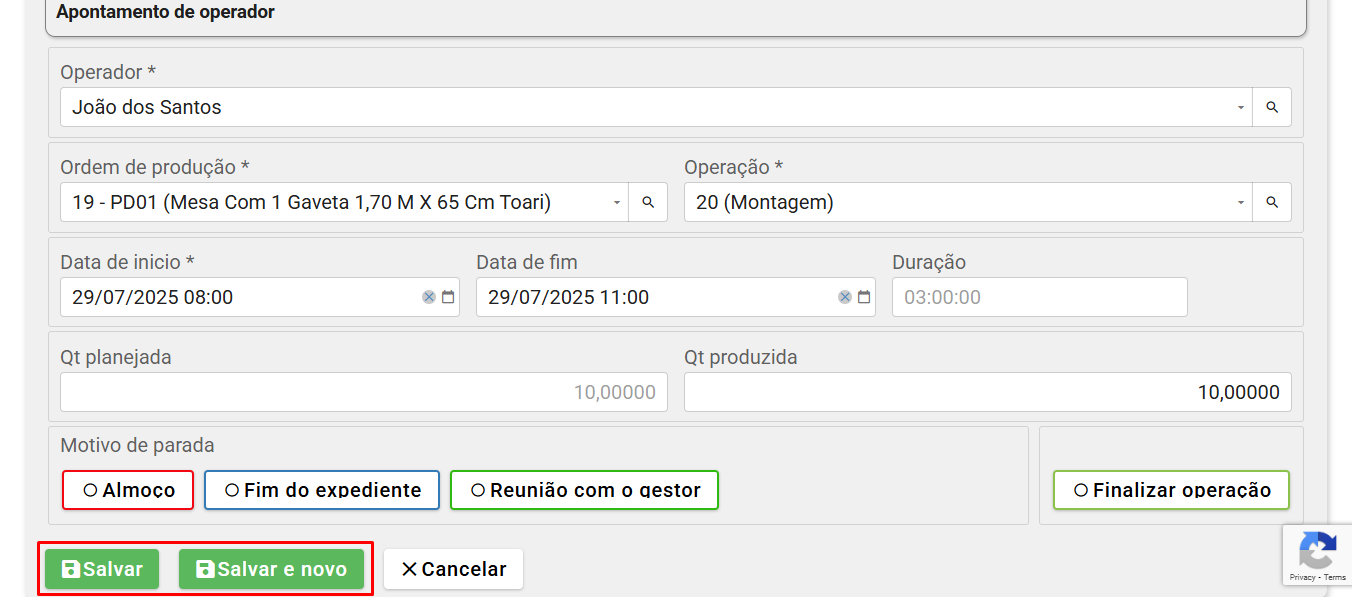The image size is (1352, 597).
Task: Clear the Data de fim value
Action: coord(845,297)
